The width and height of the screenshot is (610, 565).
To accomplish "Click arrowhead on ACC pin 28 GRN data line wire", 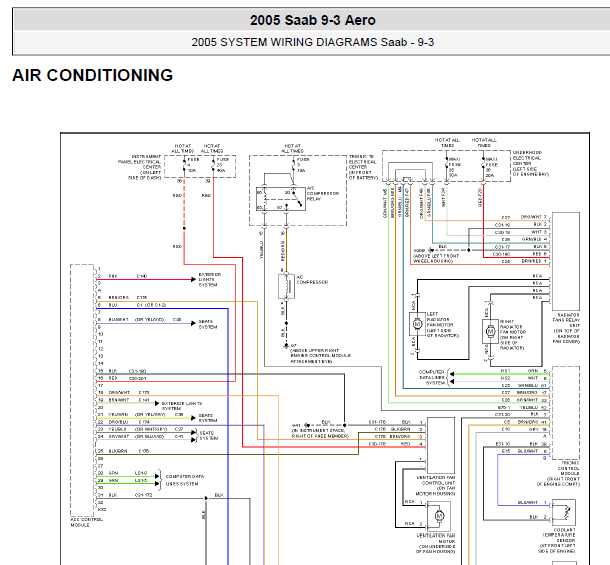I will pyautogui.click(x=157, y=476).
